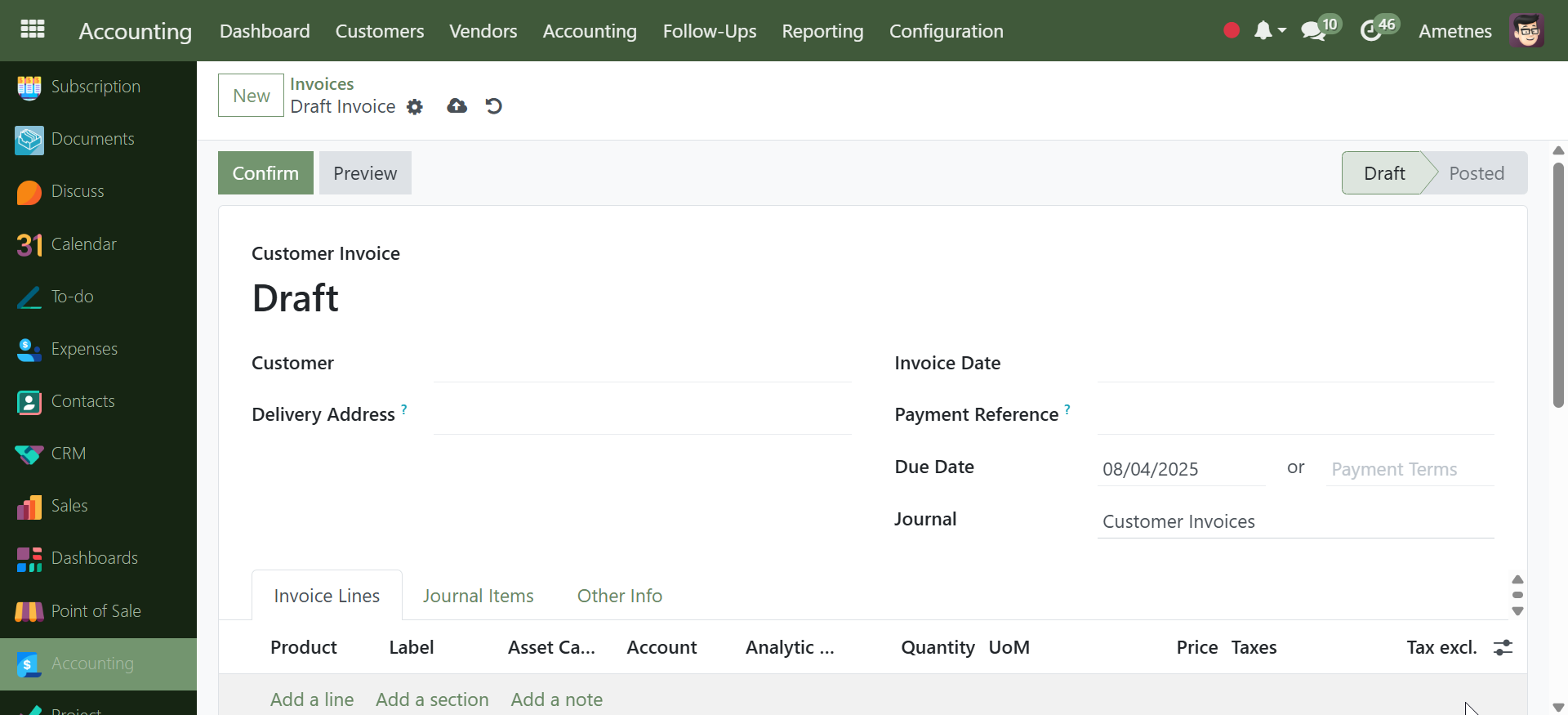Switch to the Journal Items tab
The width and height of the screenshot is (1568, 715).
[x=478, y=596]
